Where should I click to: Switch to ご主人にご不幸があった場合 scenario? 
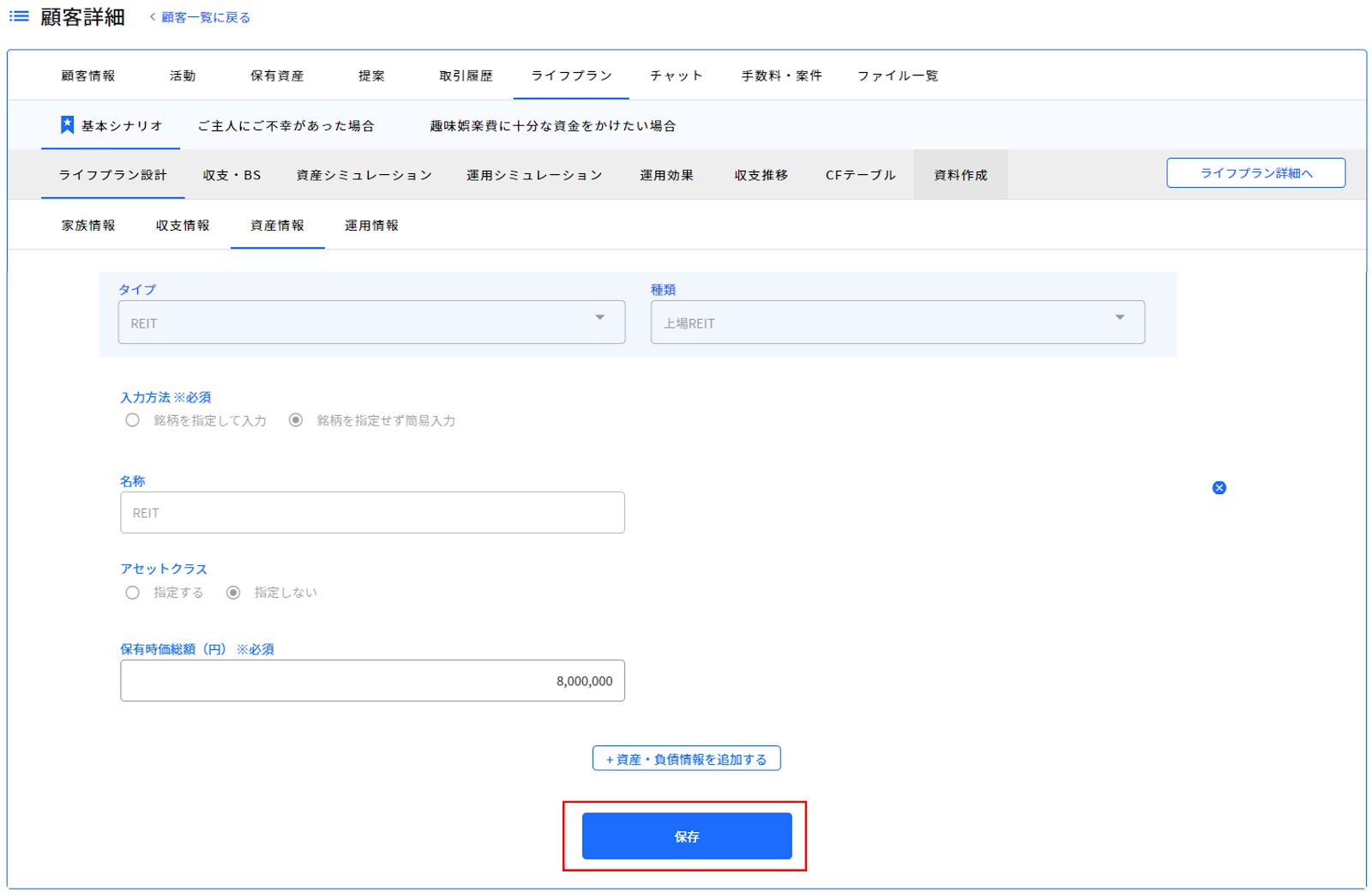click(x=286, y=125)
